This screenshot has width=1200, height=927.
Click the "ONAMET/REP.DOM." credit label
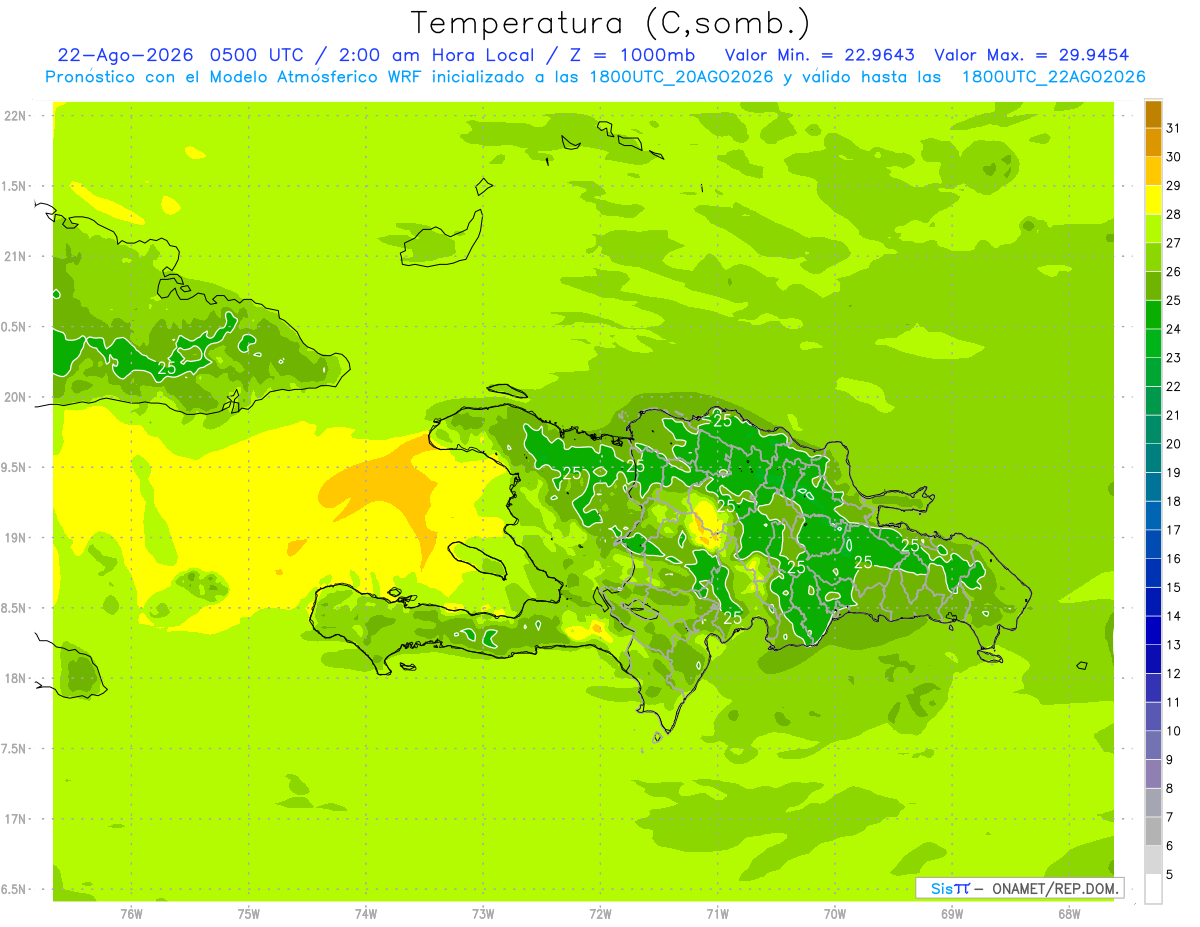1055,888
